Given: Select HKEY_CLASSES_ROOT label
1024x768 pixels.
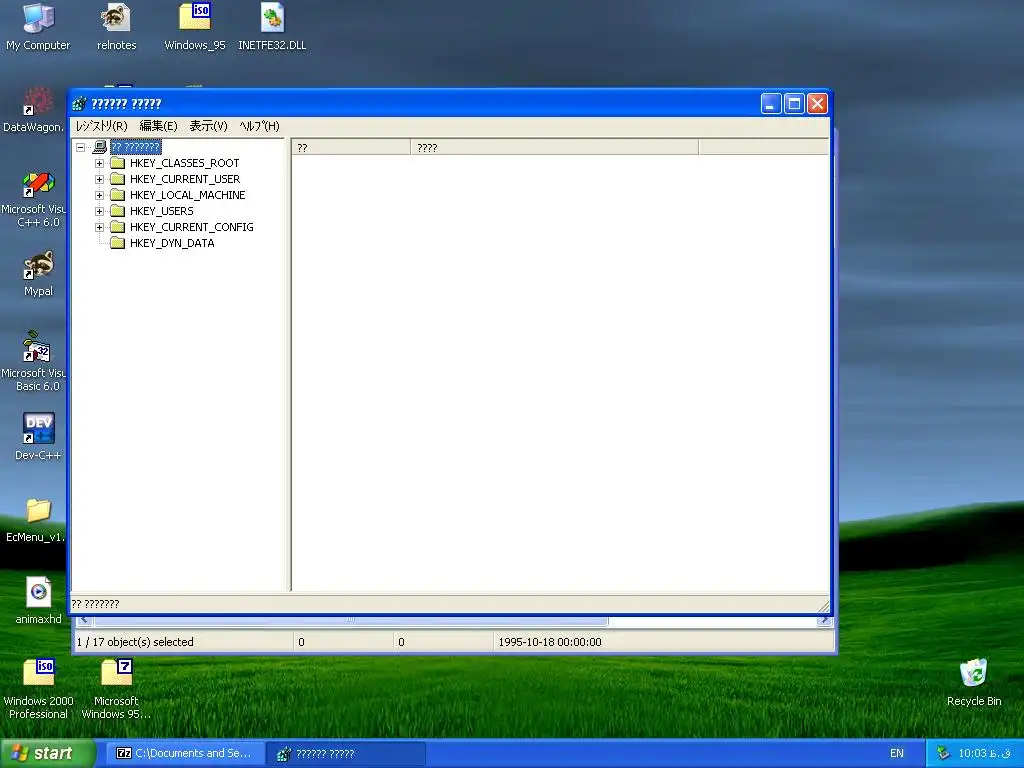Looking at the screenshot, I should click(x=184, y=163).
